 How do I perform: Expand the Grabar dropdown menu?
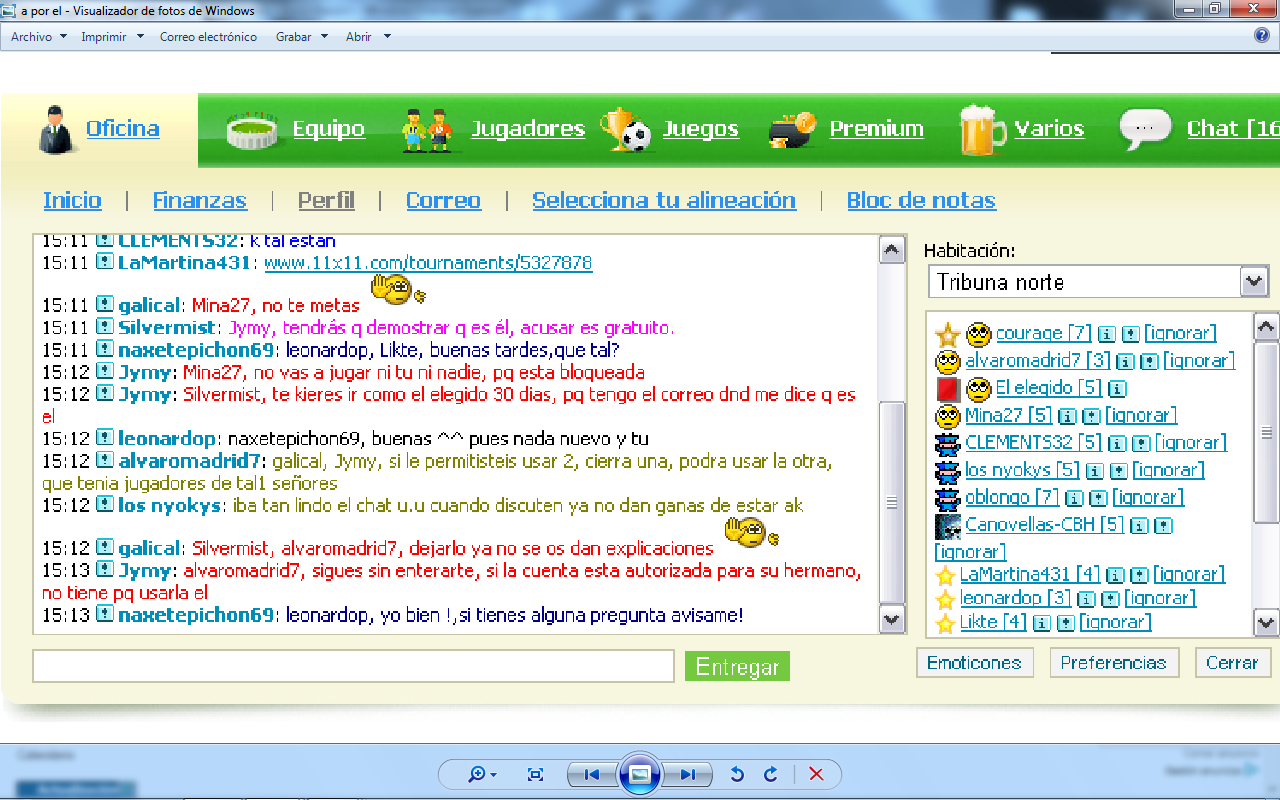coord(301,37)
